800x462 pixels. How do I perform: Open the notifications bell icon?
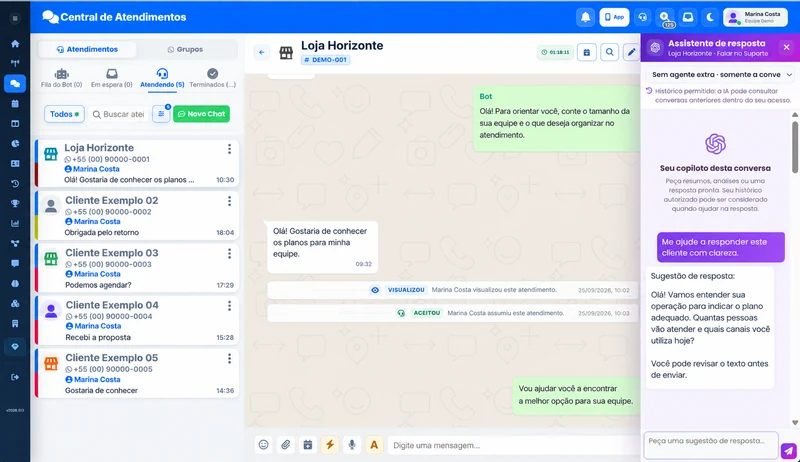tap(586, 17)
